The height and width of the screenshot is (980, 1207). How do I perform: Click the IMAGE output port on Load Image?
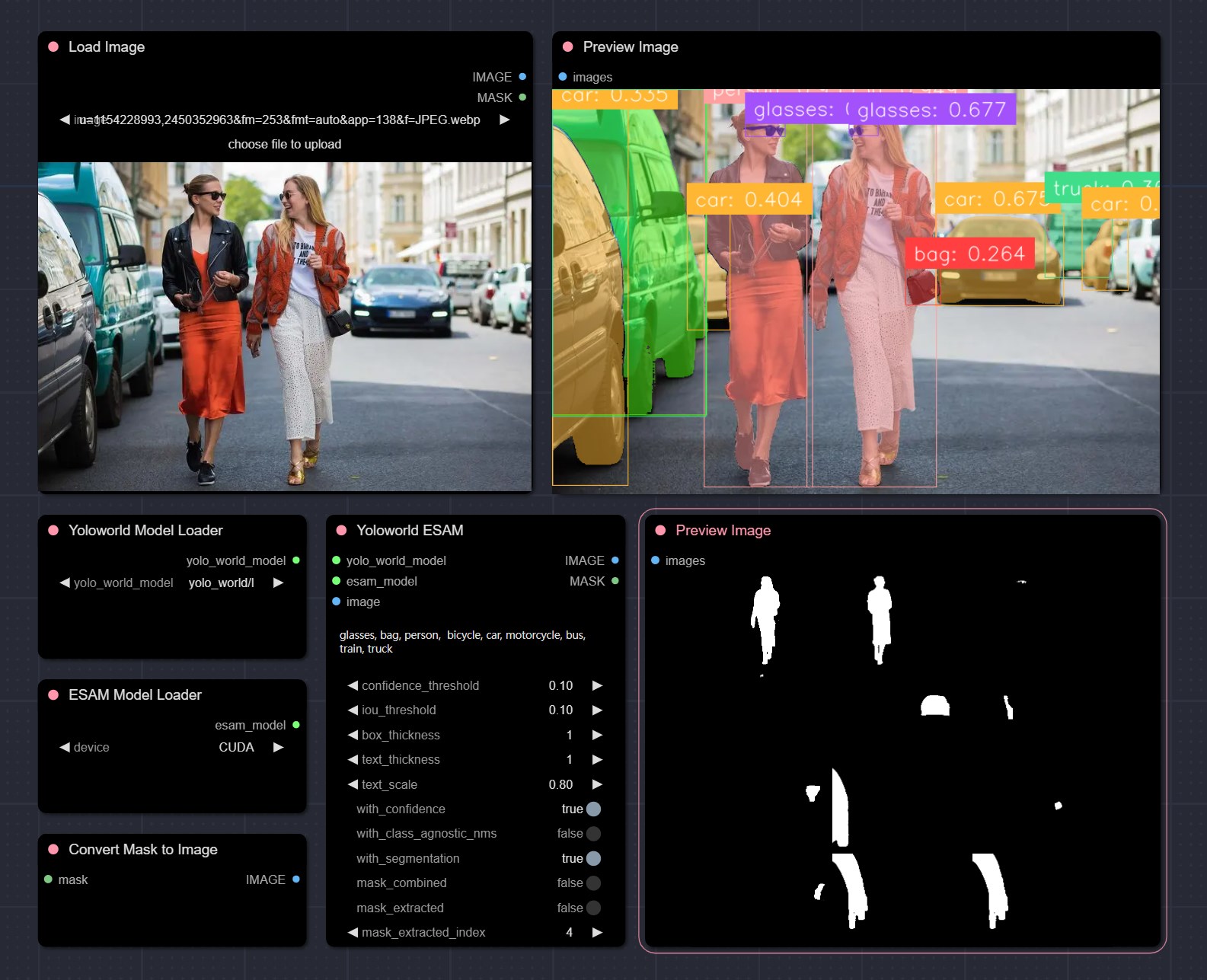[522, 77]
